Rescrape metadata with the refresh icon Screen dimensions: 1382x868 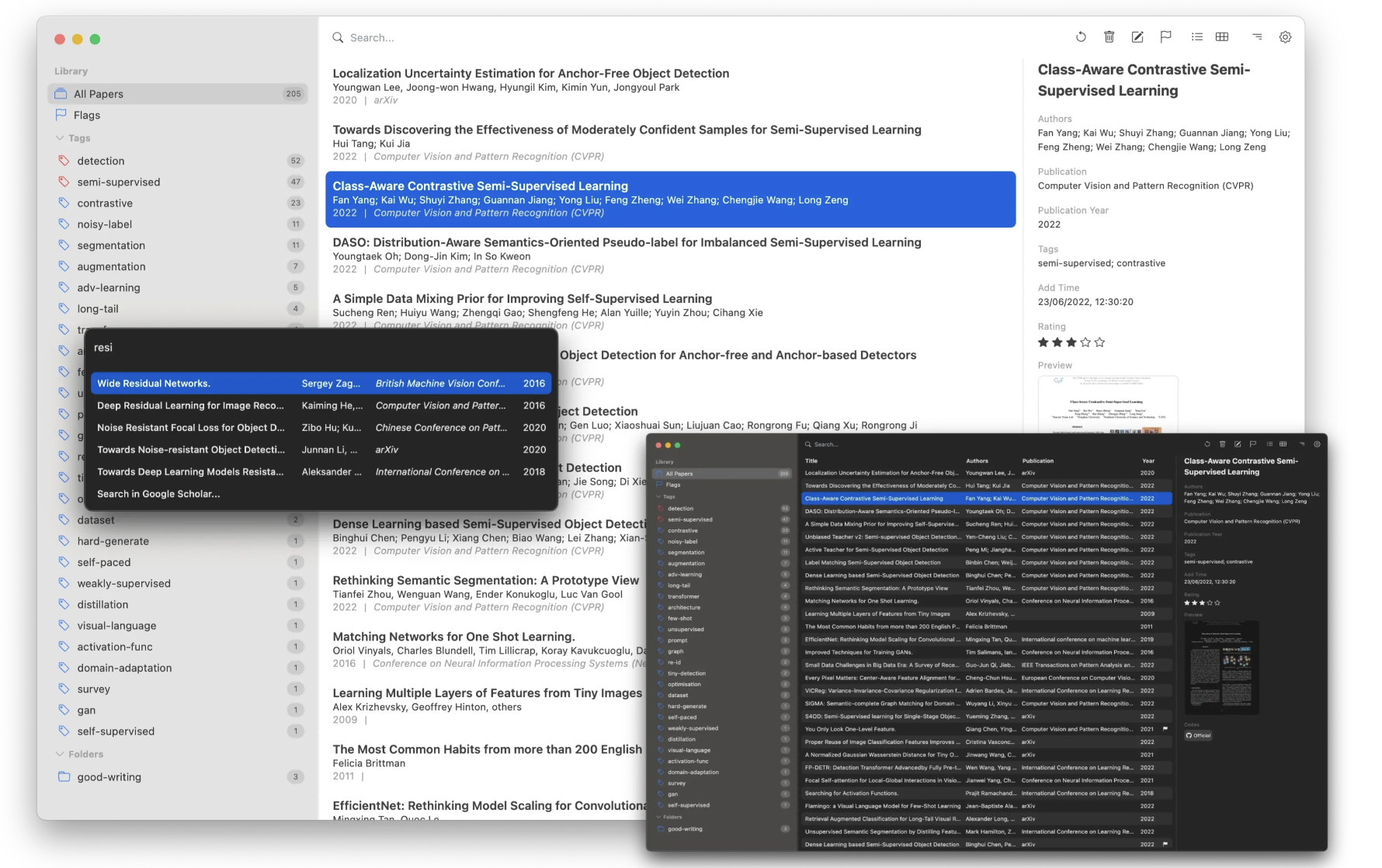pos(1081,36)
